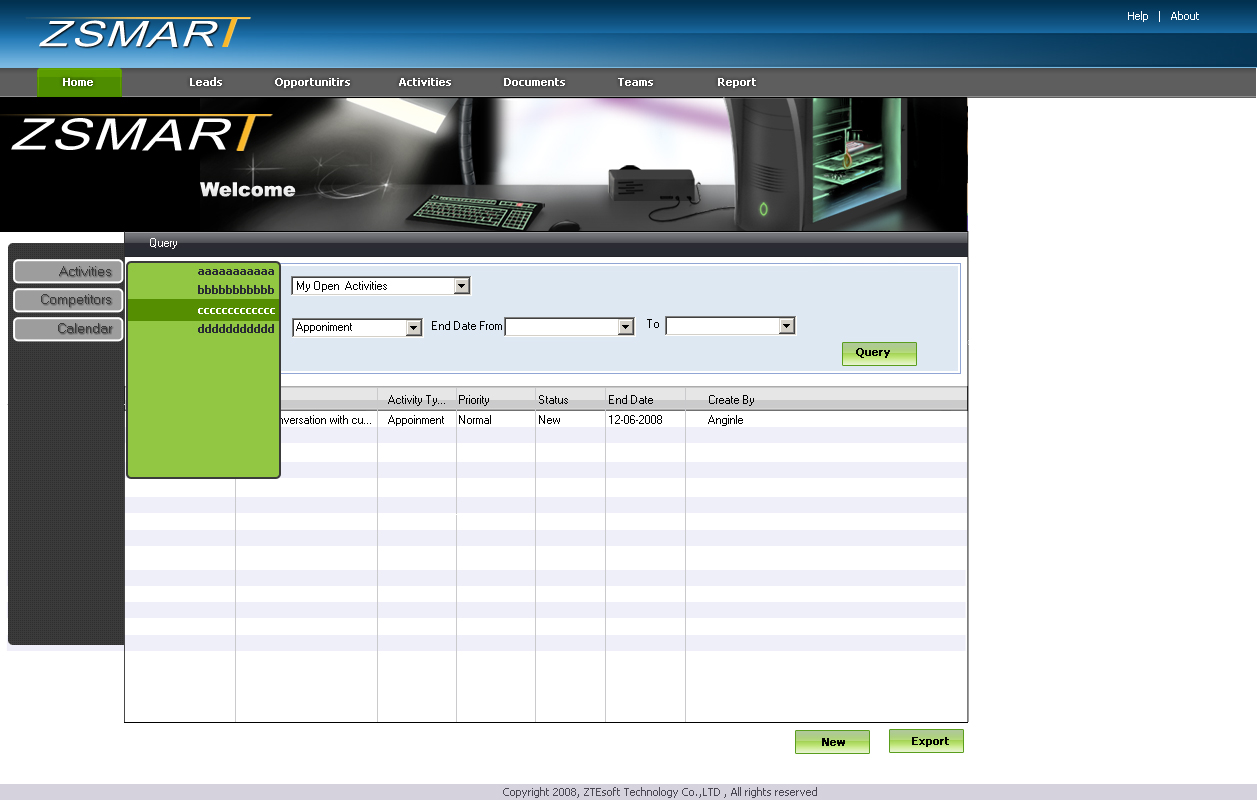Open the Apponiment type dropdown
Image resolution: width=1257 pixels, height=800 pixels.
[413, 327]
